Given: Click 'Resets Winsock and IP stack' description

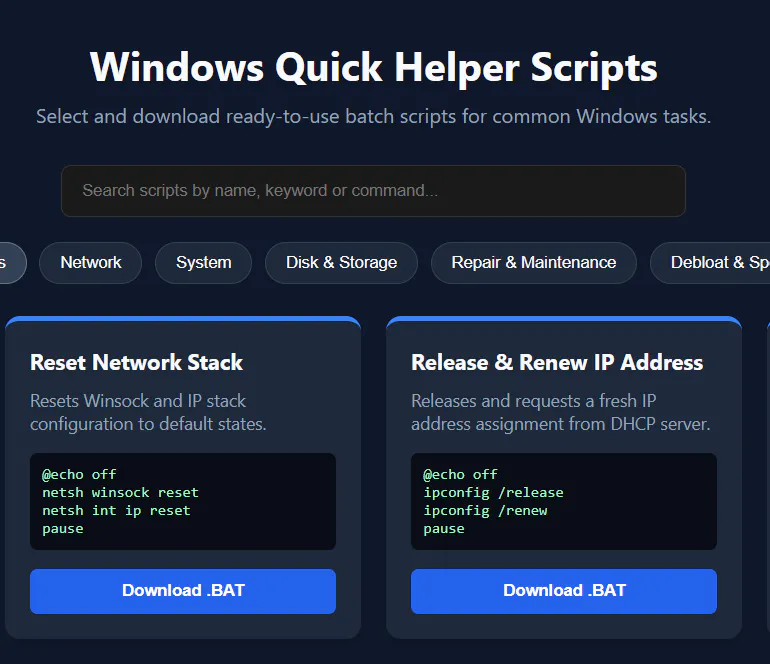Looking at the screenshot, I should [148, 413].
